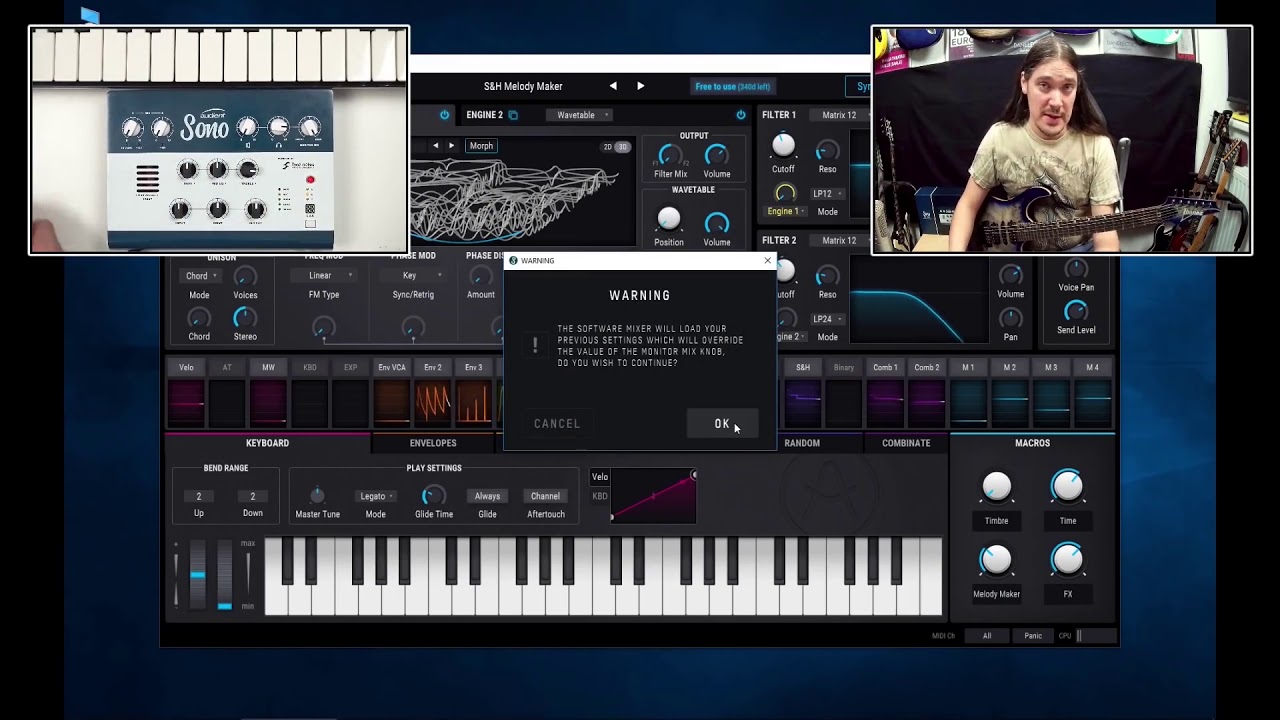
Task: Select Env 2 modulation source
Action: (x=433, y=368)
